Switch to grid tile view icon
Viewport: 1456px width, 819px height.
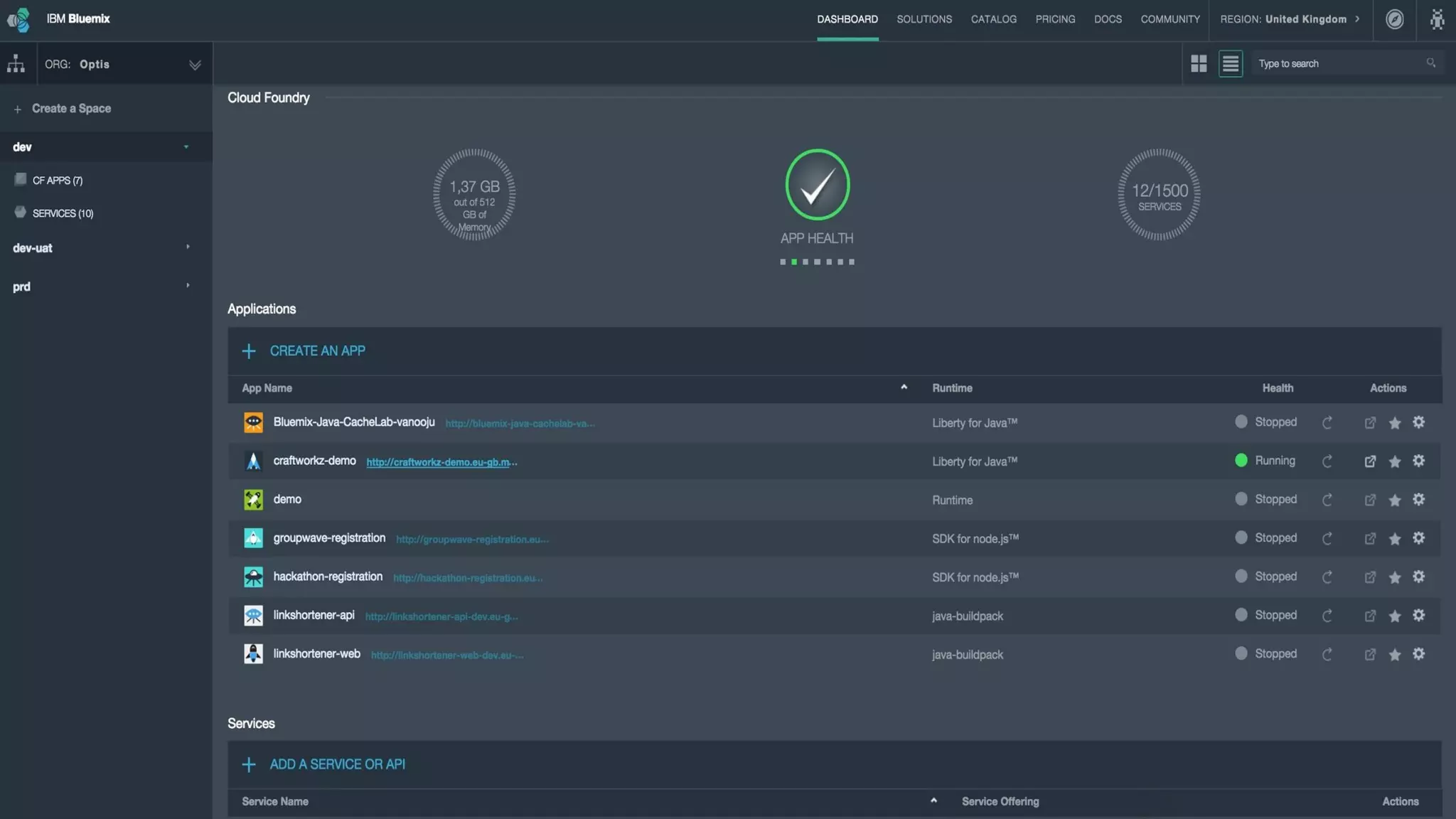(x=1199, y=64)
